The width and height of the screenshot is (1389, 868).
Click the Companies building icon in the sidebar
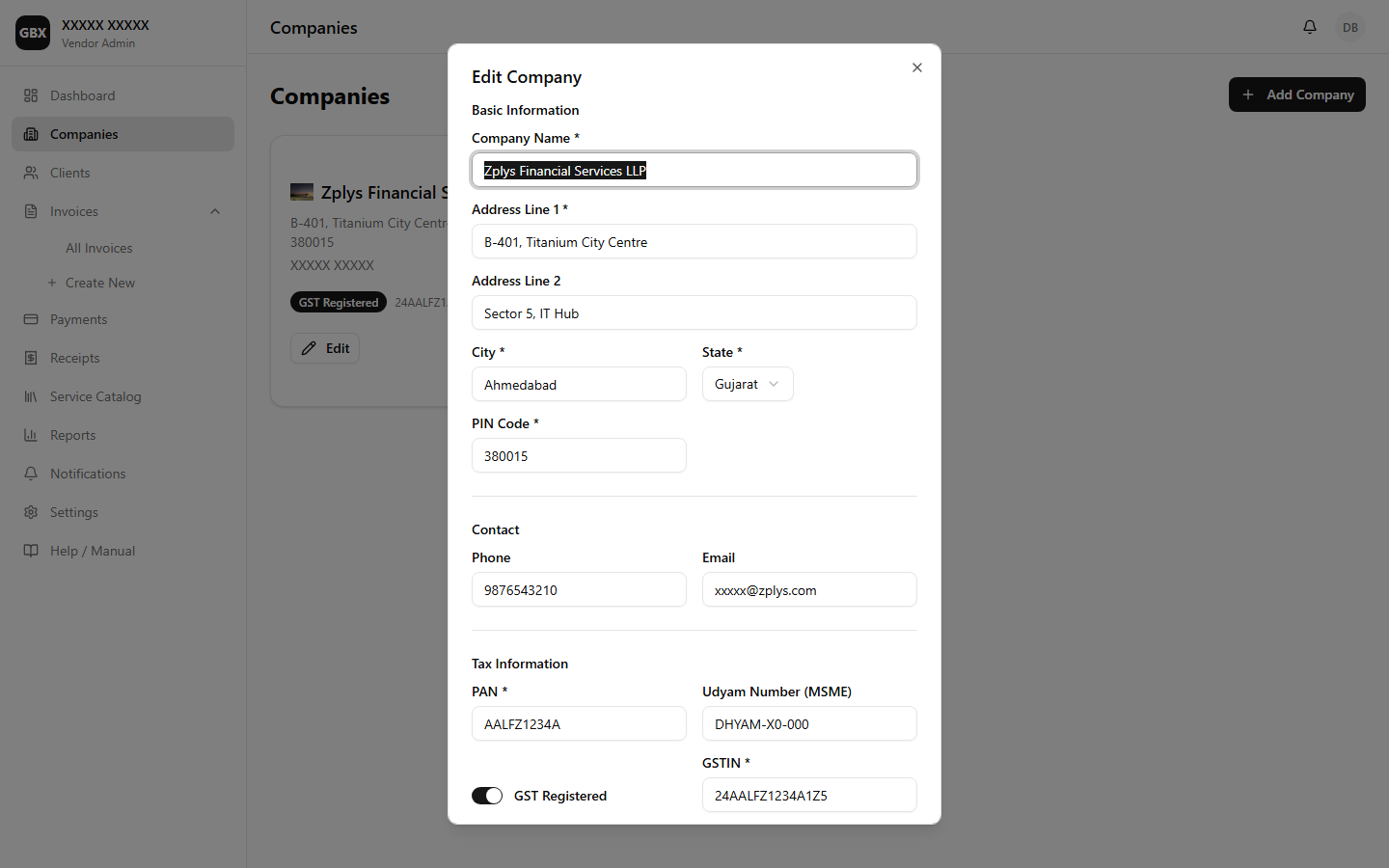[31, 134]
